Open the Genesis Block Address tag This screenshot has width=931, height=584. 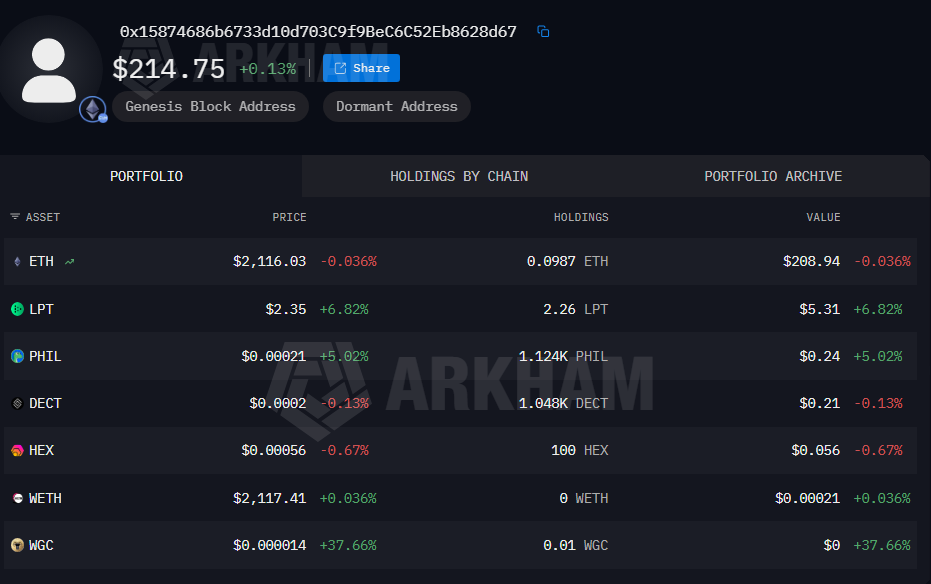210,107
